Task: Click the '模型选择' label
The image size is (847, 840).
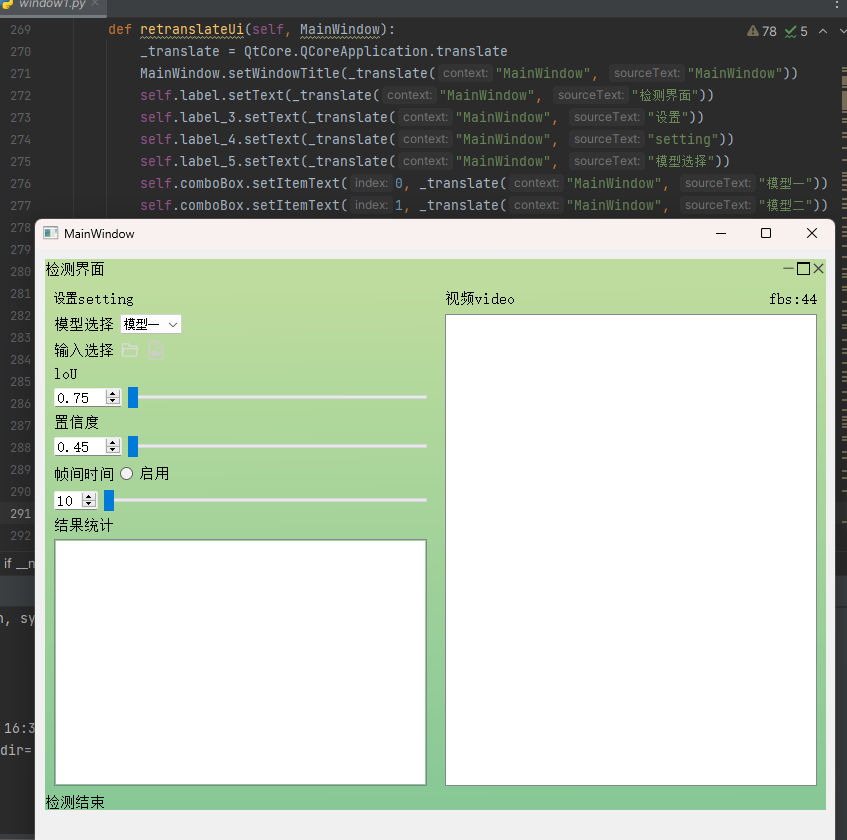Action: click(84, 324)
